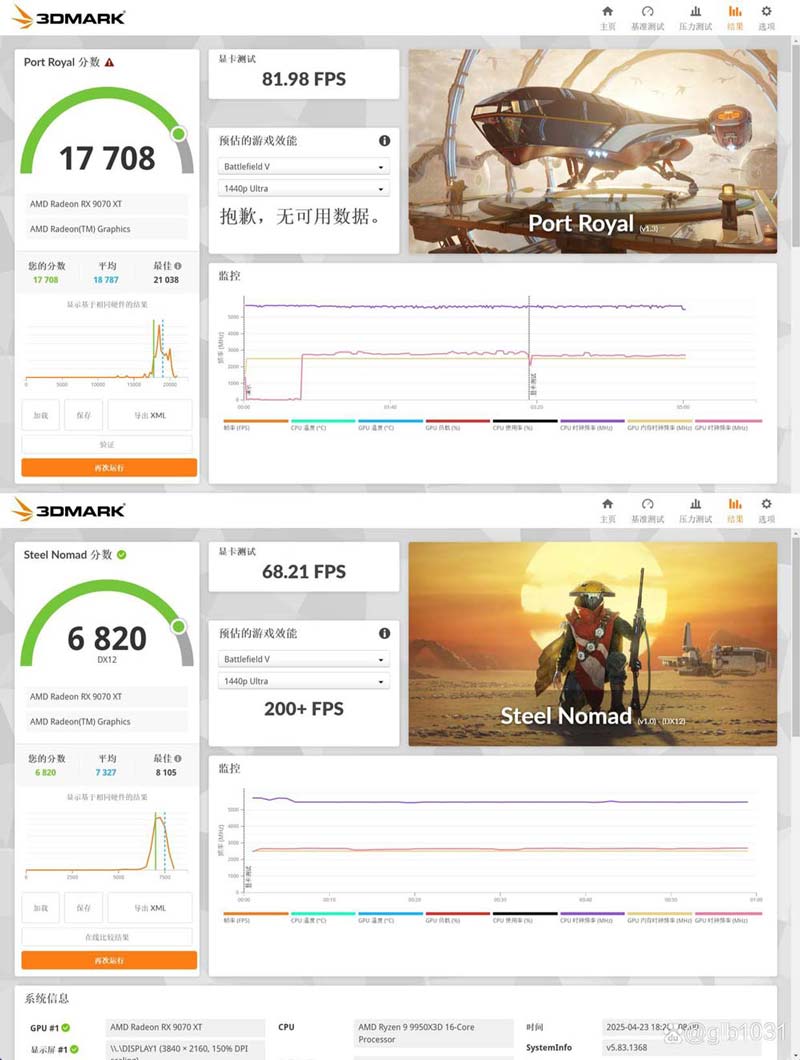Select 结果 tab label in Steel Nomad window
This screenshot has width=800, height=1060.
(735, 519)
